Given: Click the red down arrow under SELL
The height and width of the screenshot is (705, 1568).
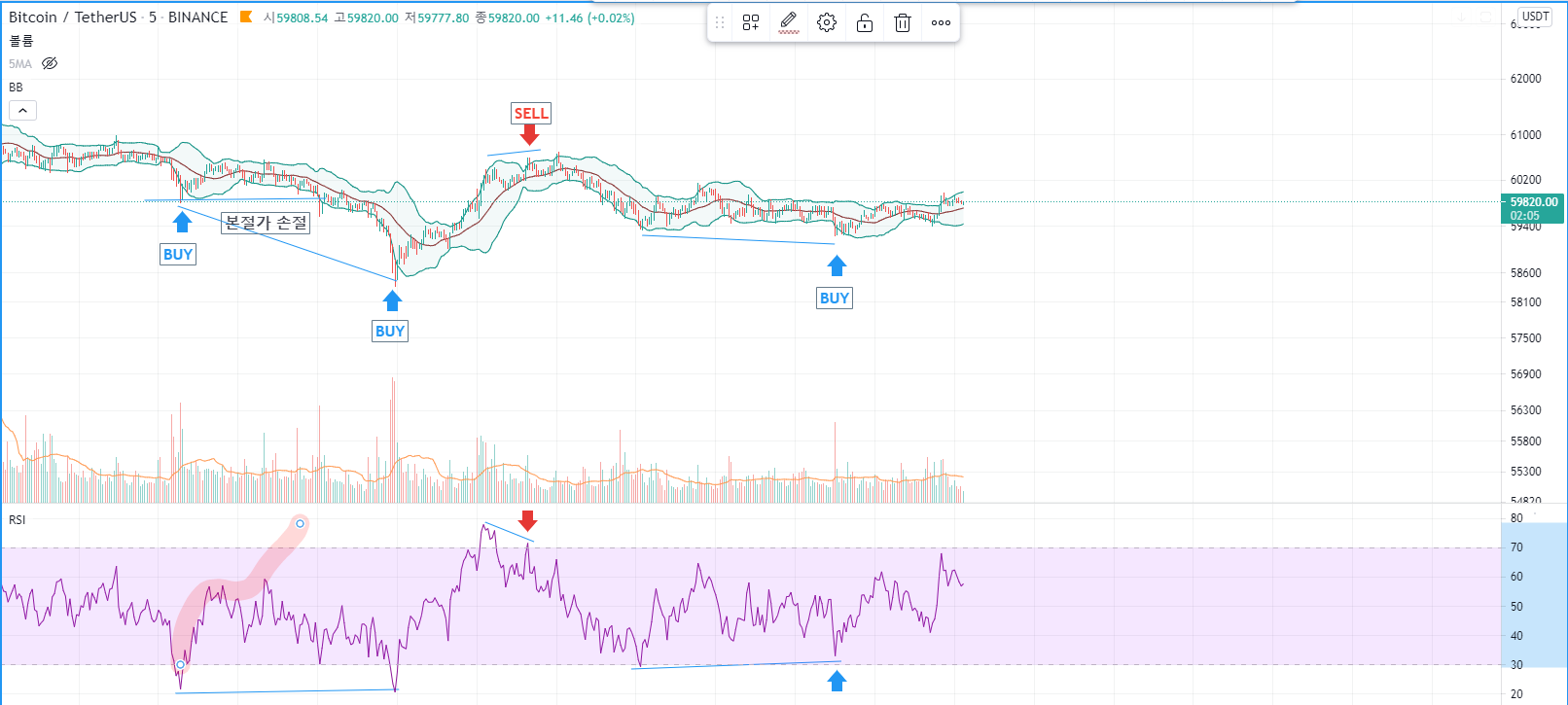Looking at the screenshot, I should pos(529,135).
